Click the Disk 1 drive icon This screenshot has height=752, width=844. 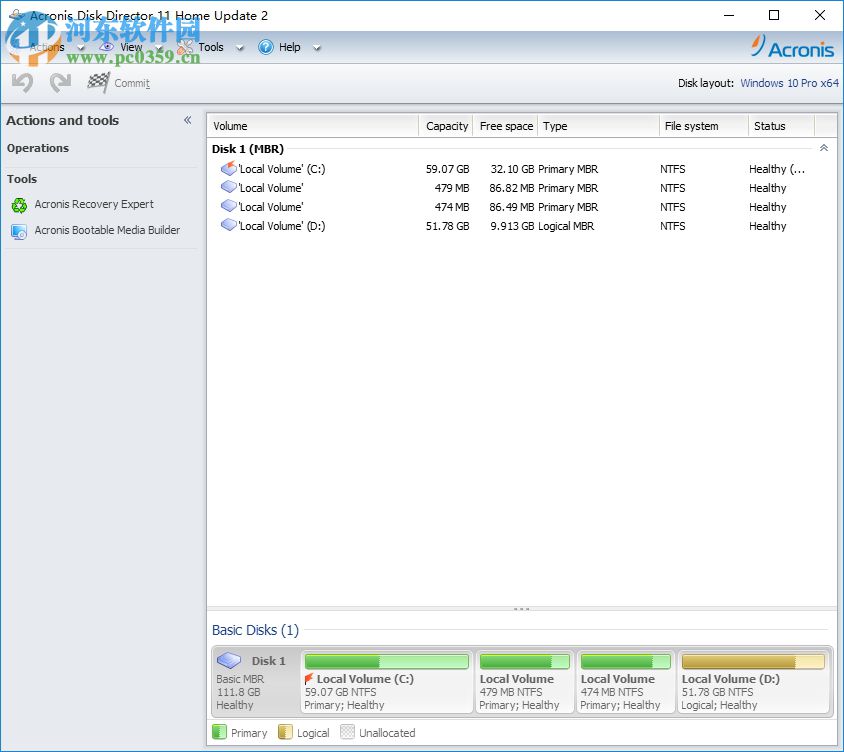coord(228,660)
